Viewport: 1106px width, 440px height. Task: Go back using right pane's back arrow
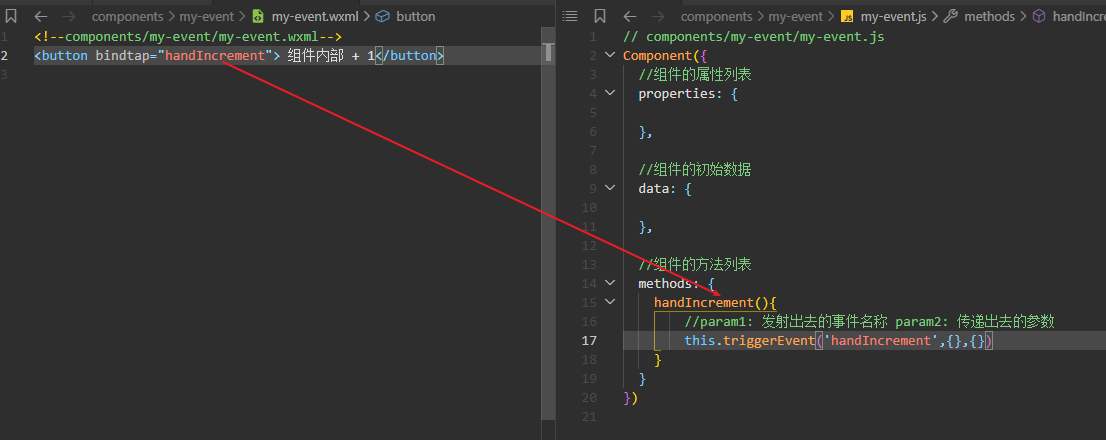(x=630, y=16)
